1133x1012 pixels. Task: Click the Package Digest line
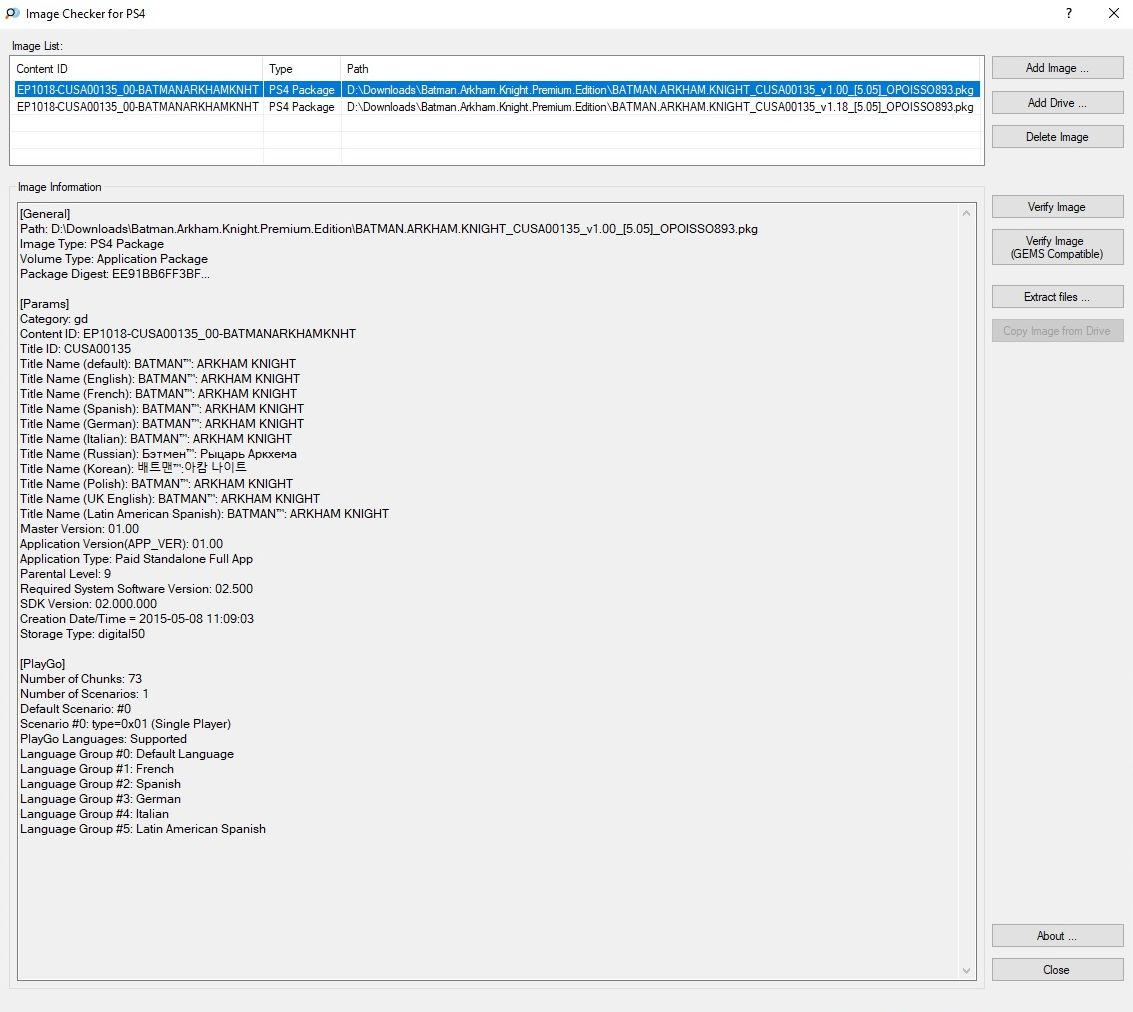tap(115, 274)
